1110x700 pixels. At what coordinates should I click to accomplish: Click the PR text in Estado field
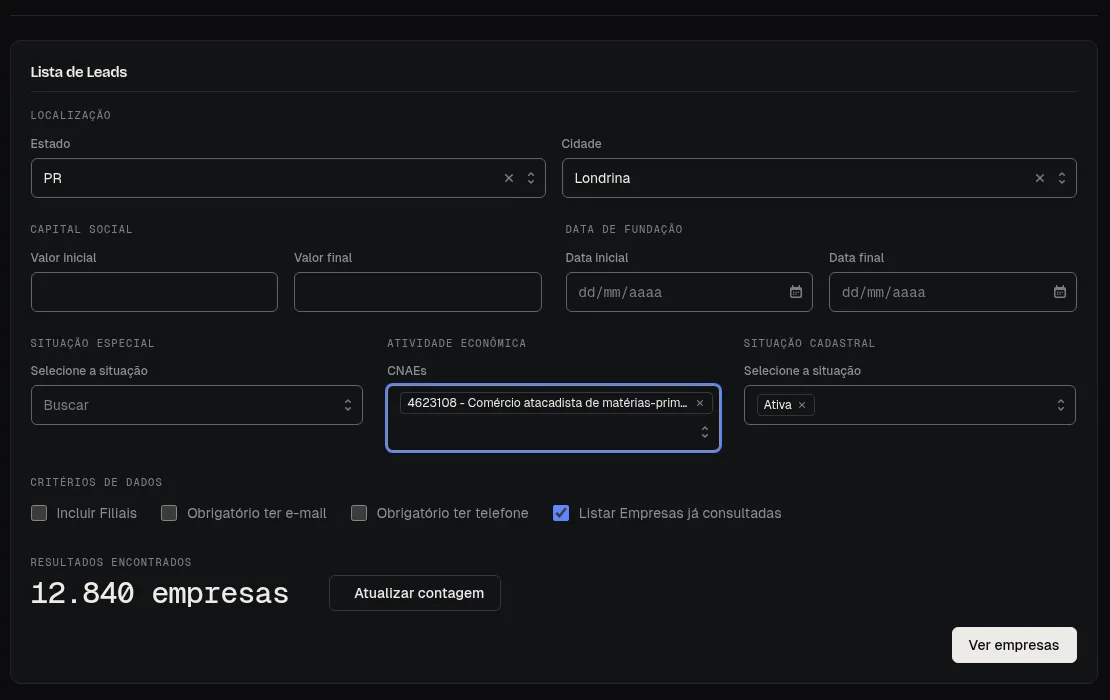click(x=52, y=178)
